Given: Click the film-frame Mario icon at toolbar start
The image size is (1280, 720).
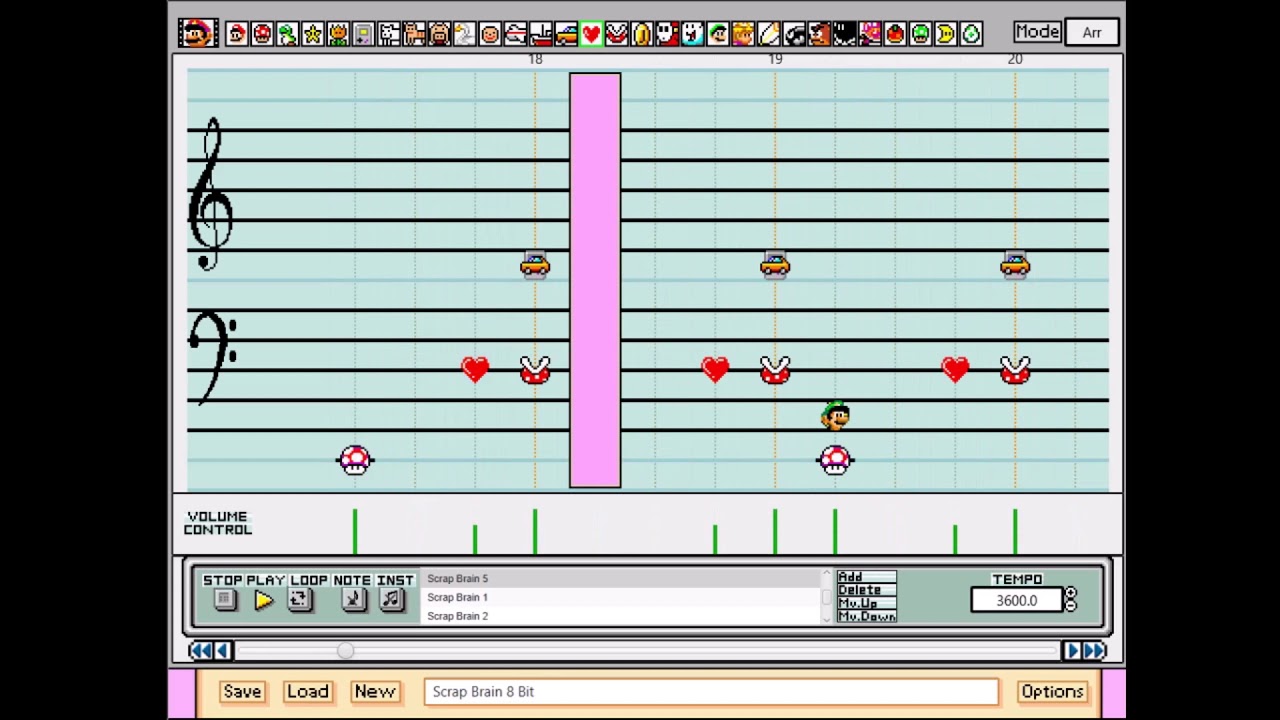Looking at the screenshot, I should click(x=198, y=33).
